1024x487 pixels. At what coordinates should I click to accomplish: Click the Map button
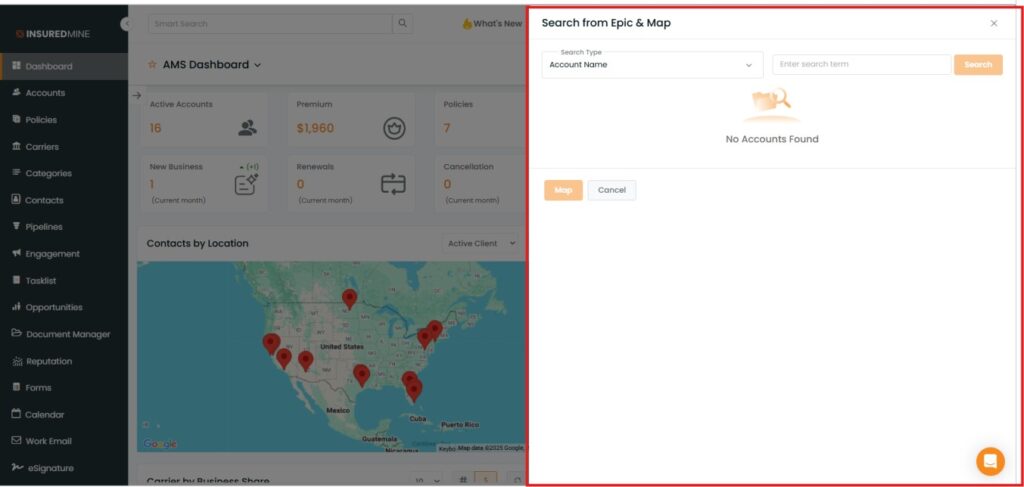563,190
